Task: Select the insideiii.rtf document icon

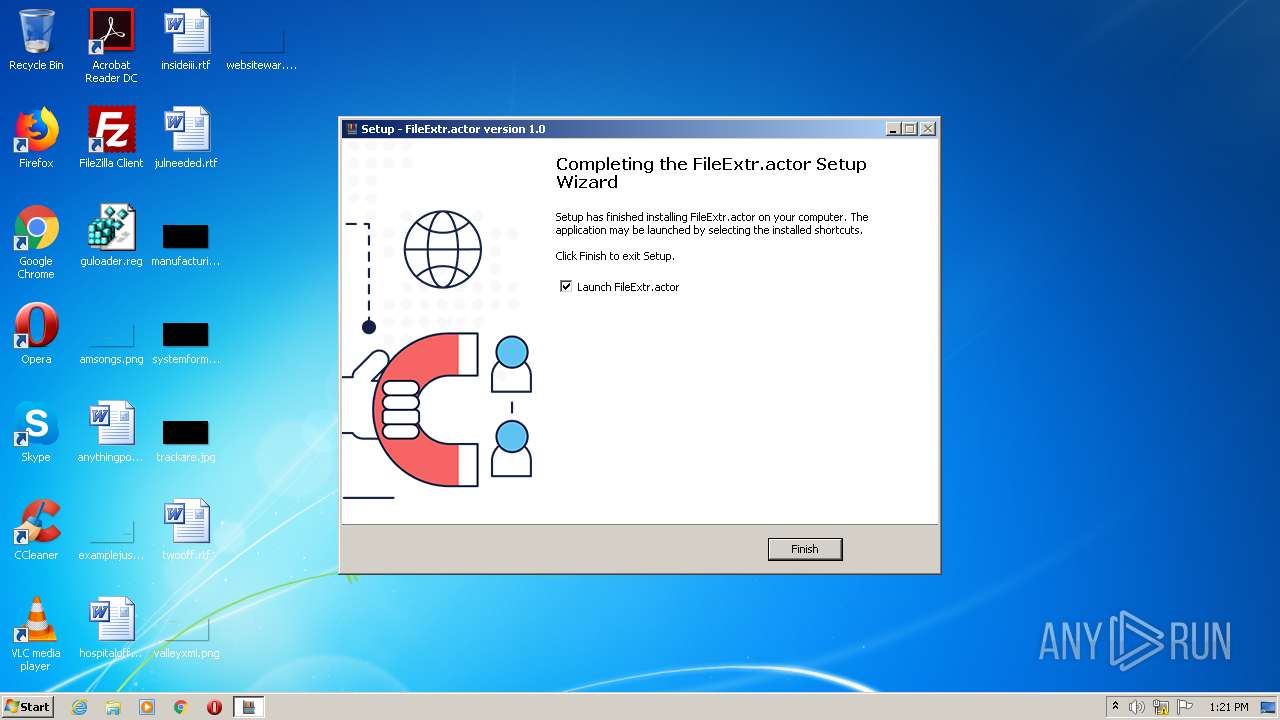Action: coord(186,40)
